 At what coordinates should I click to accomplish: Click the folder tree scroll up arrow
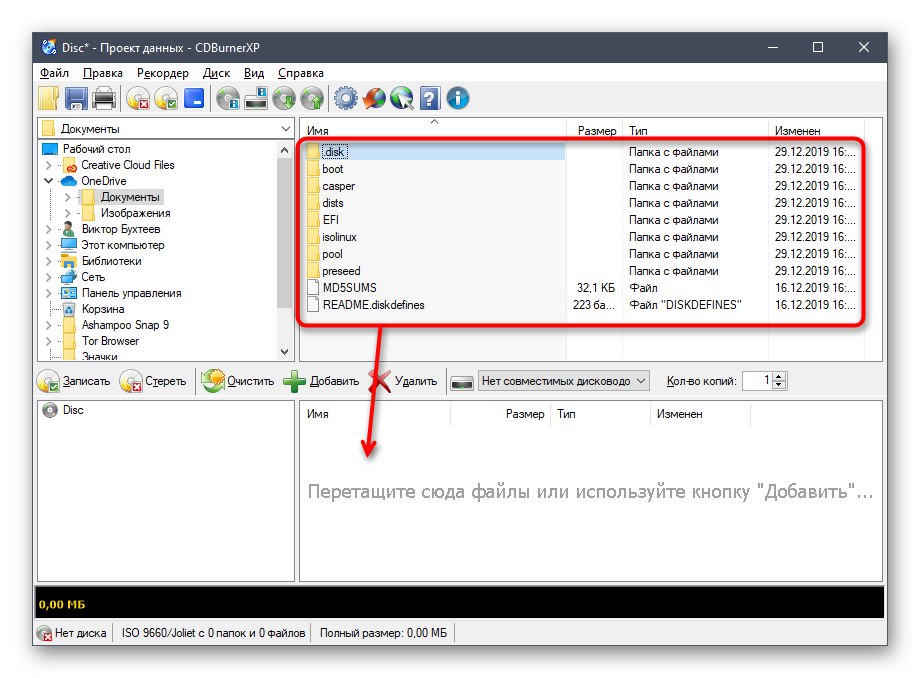[x=285, y=150]
